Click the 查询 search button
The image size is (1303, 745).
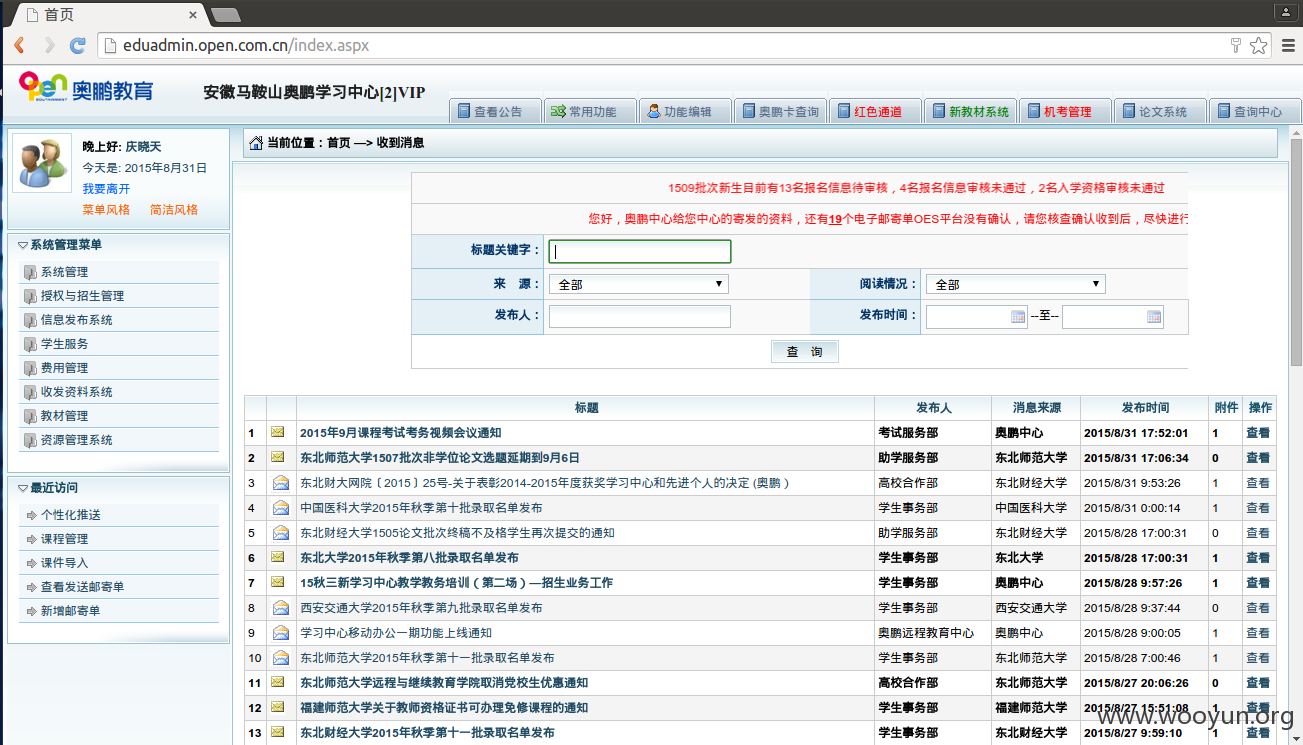tap(804, 352)
